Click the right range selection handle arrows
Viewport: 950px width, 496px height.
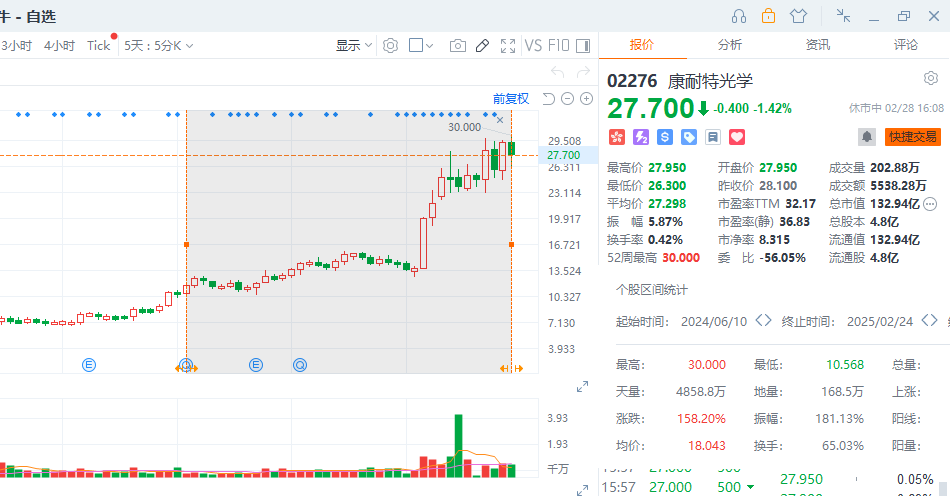(511, 368)
